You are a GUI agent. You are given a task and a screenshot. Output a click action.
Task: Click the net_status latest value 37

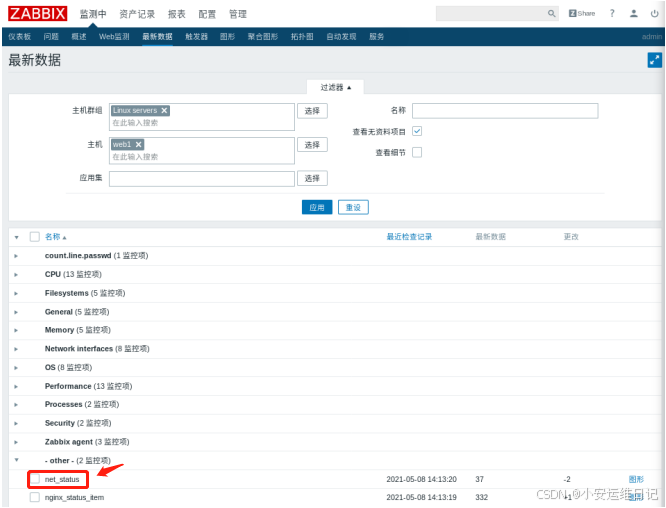pos(480,479)
